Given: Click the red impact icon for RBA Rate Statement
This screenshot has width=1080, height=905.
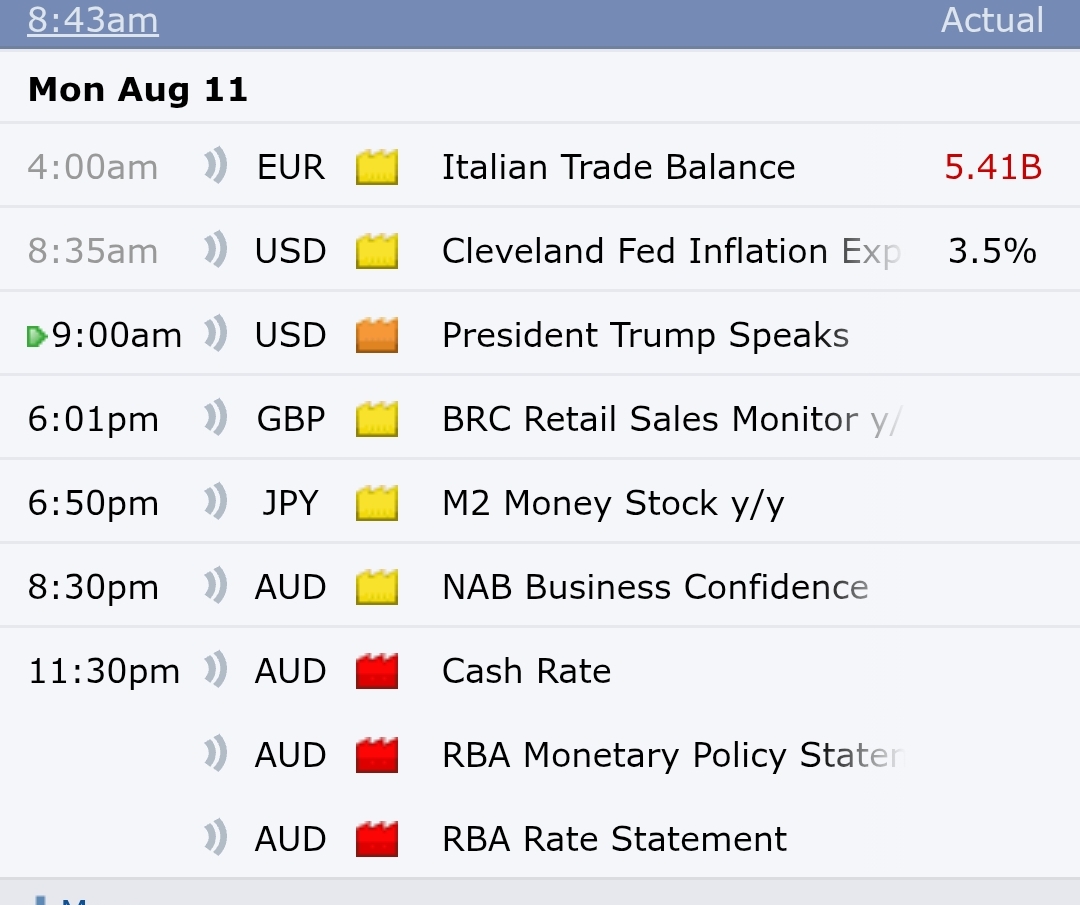Looking at the screenshot, I should (377, 839).
